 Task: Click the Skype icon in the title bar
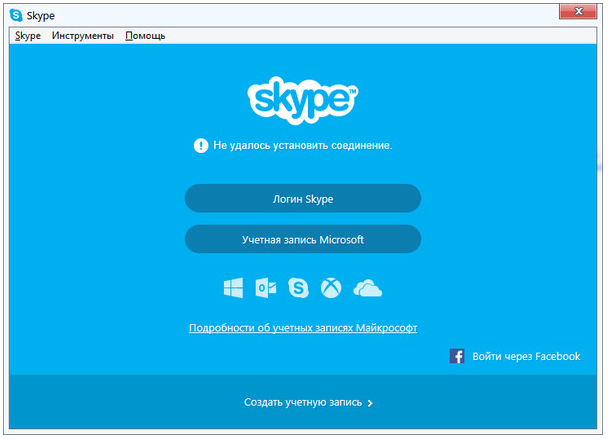[x=15, y=15]
